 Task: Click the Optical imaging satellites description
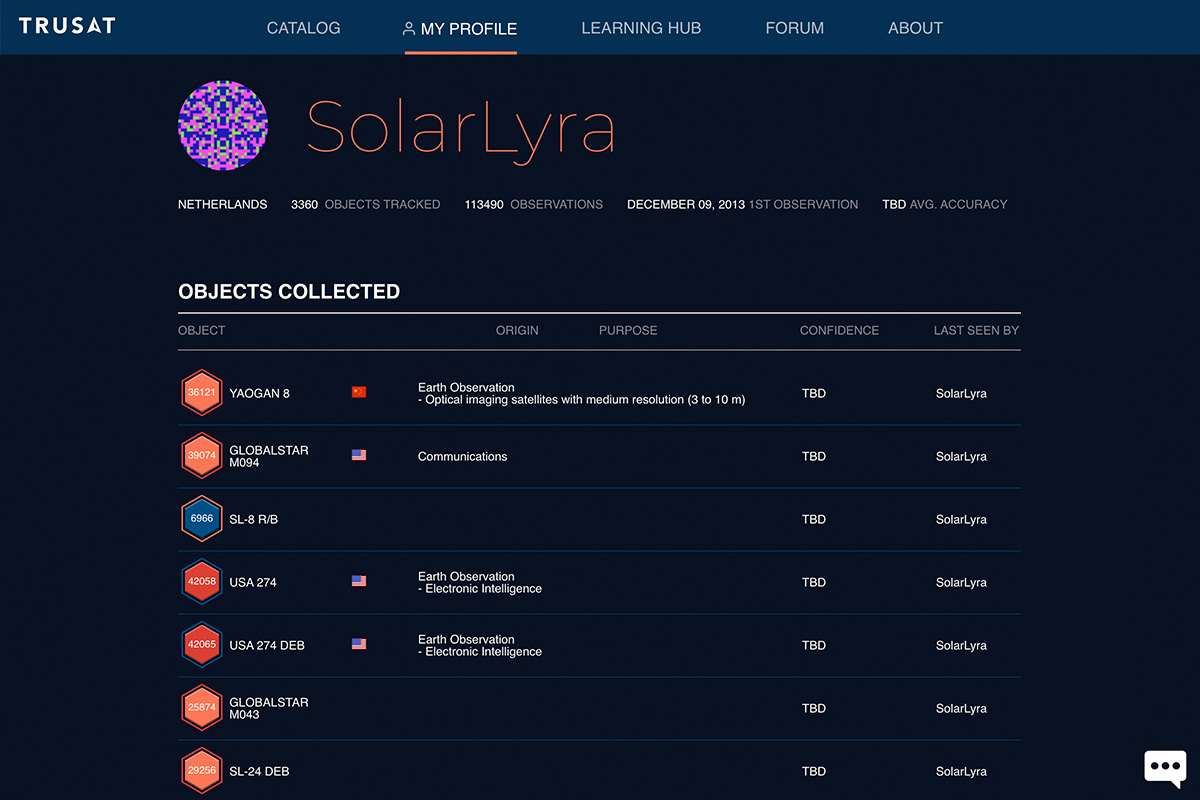tap(582, 400)
